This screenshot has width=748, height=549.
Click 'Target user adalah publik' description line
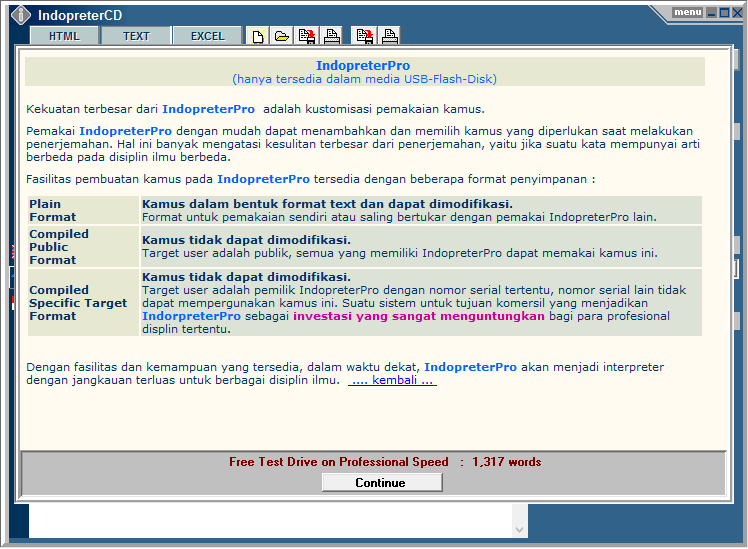point(400,253)
